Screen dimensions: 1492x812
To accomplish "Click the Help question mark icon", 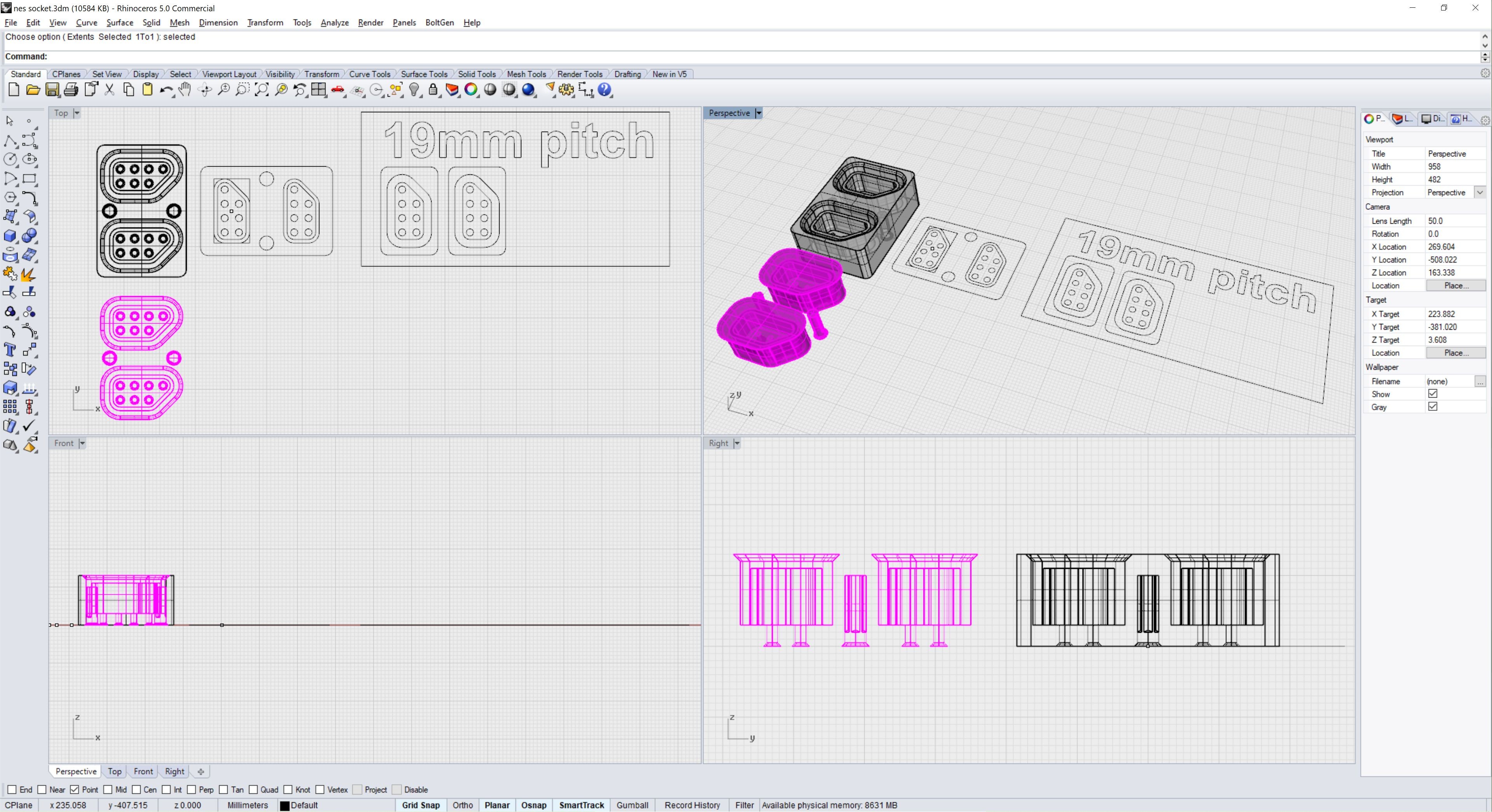I will (x=605, y=90).
